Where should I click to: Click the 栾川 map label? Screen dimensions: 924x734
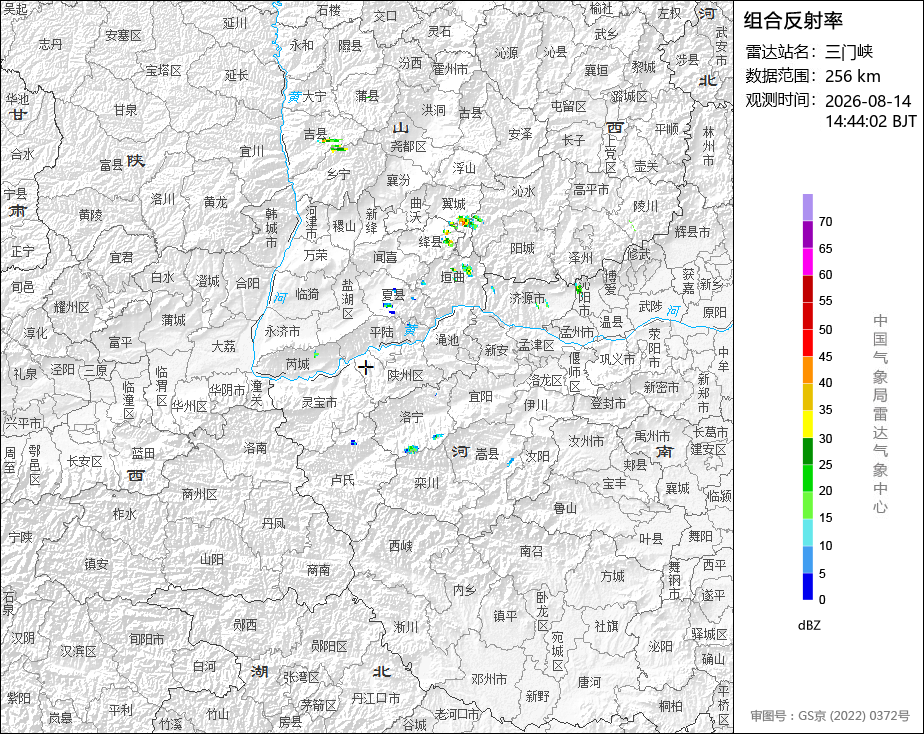(426, 483)
